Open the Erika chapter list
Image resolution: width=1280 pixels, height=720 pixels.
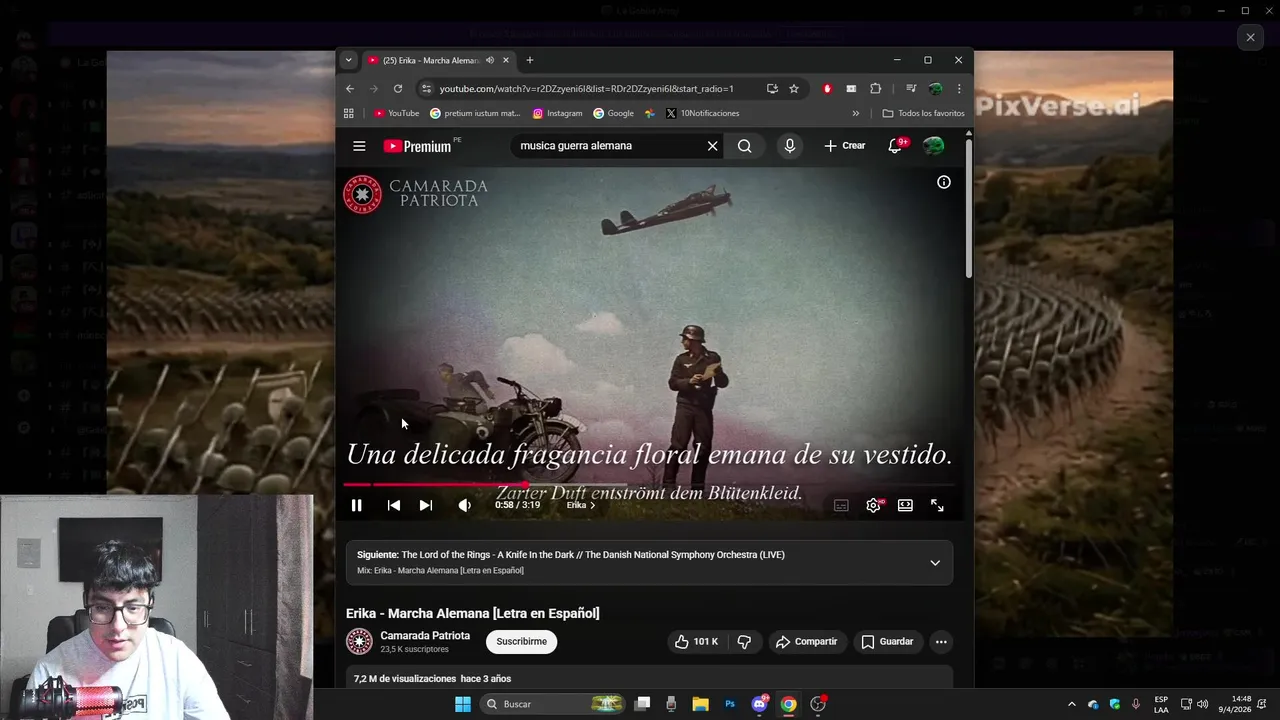click(x=581, y=505)
